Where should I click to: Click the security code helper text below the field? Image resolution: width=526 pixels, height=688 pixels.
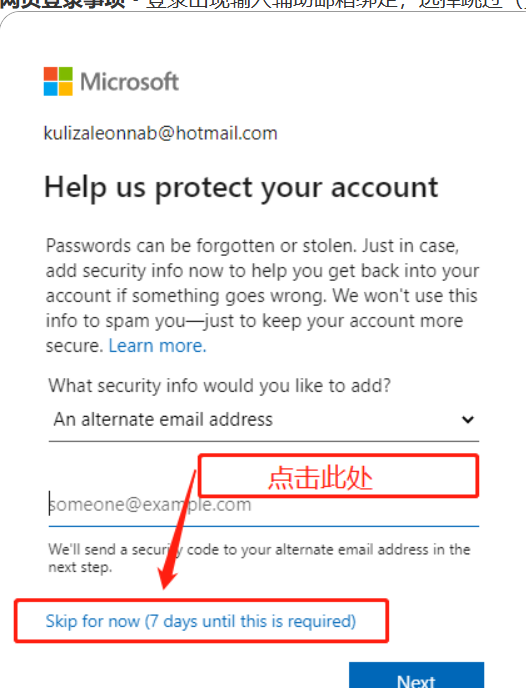click(259, 558)
